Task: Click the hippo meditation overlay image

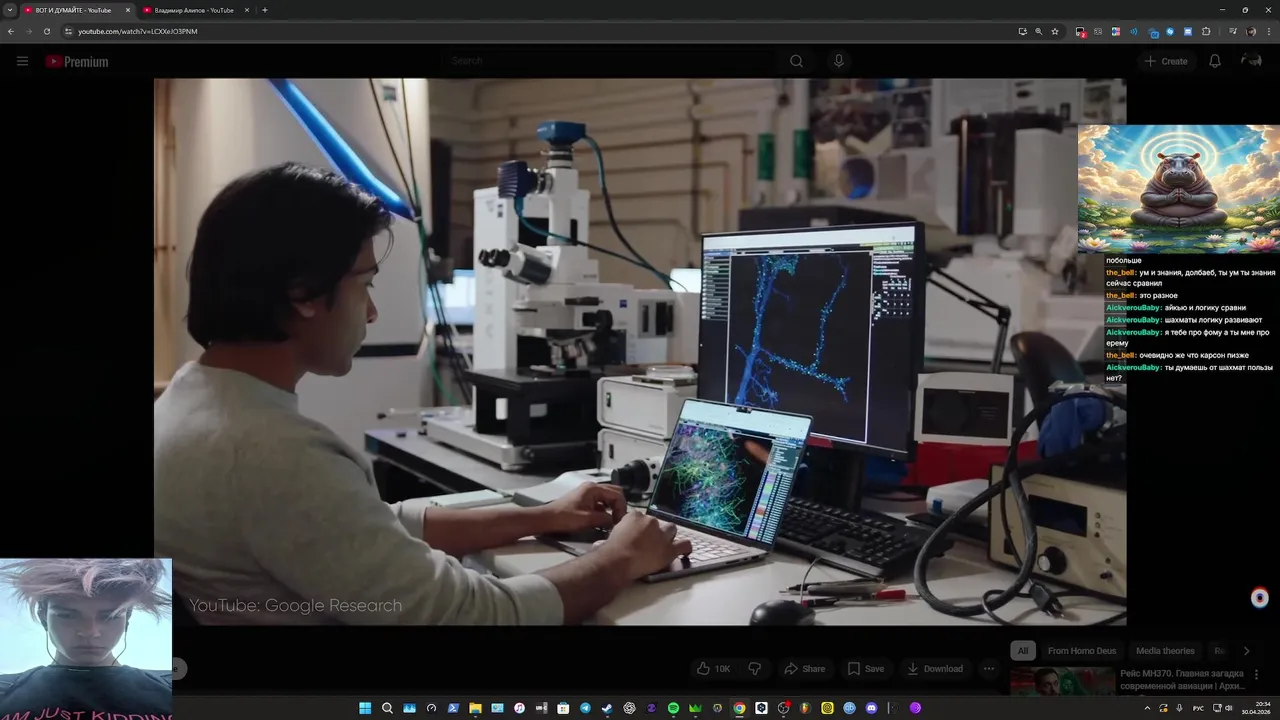Action: click(x=1178, y=189)
